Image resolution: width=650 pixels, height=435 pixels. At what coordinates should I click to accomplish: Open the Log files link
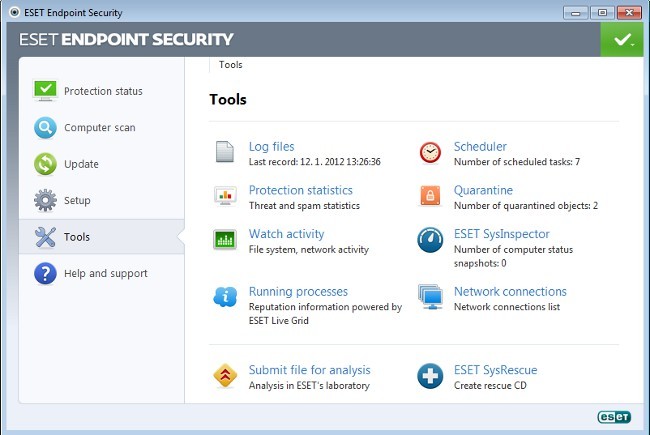pos(271,146)
